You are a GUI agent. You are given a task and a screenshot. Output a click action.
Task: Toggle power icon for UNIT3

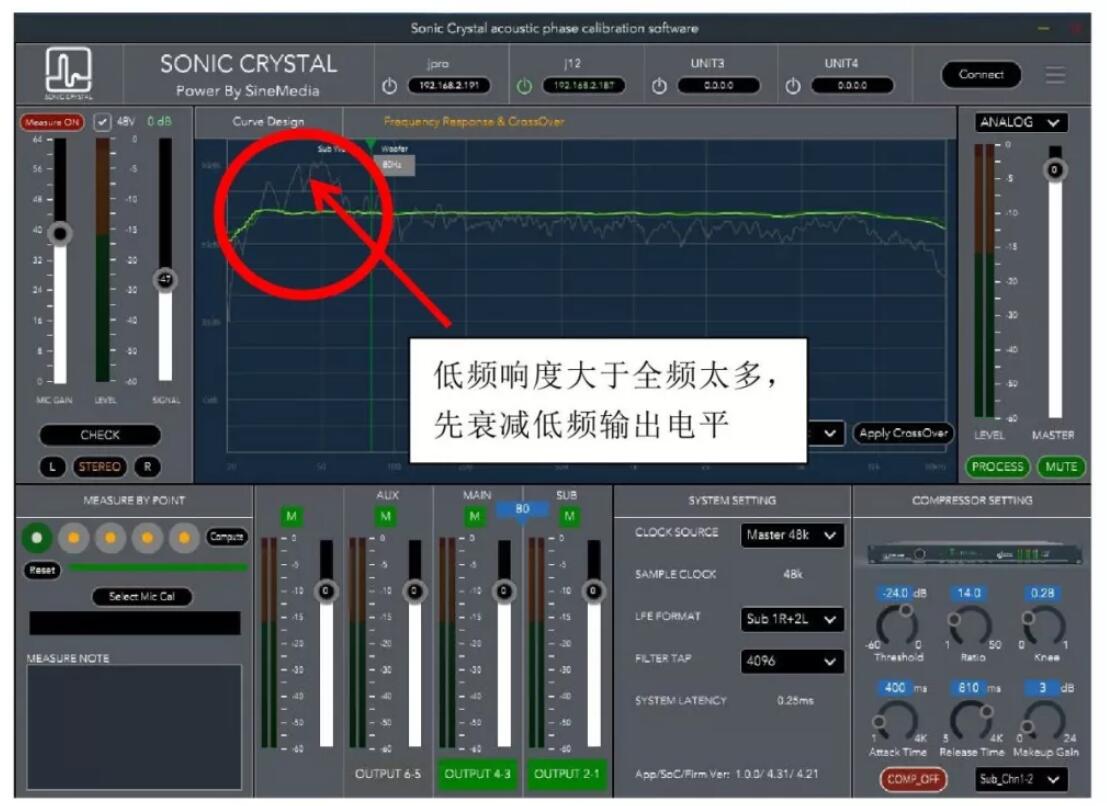click(659, 86)
